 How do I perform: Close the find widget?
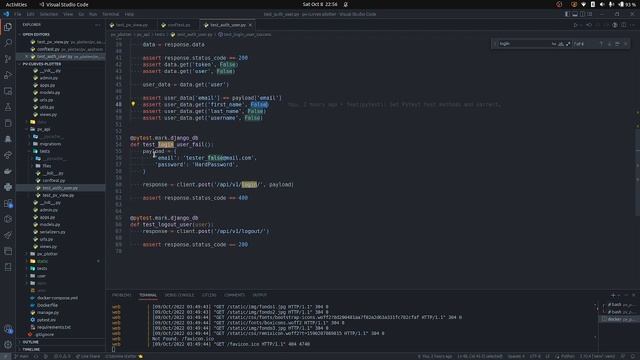625,44
